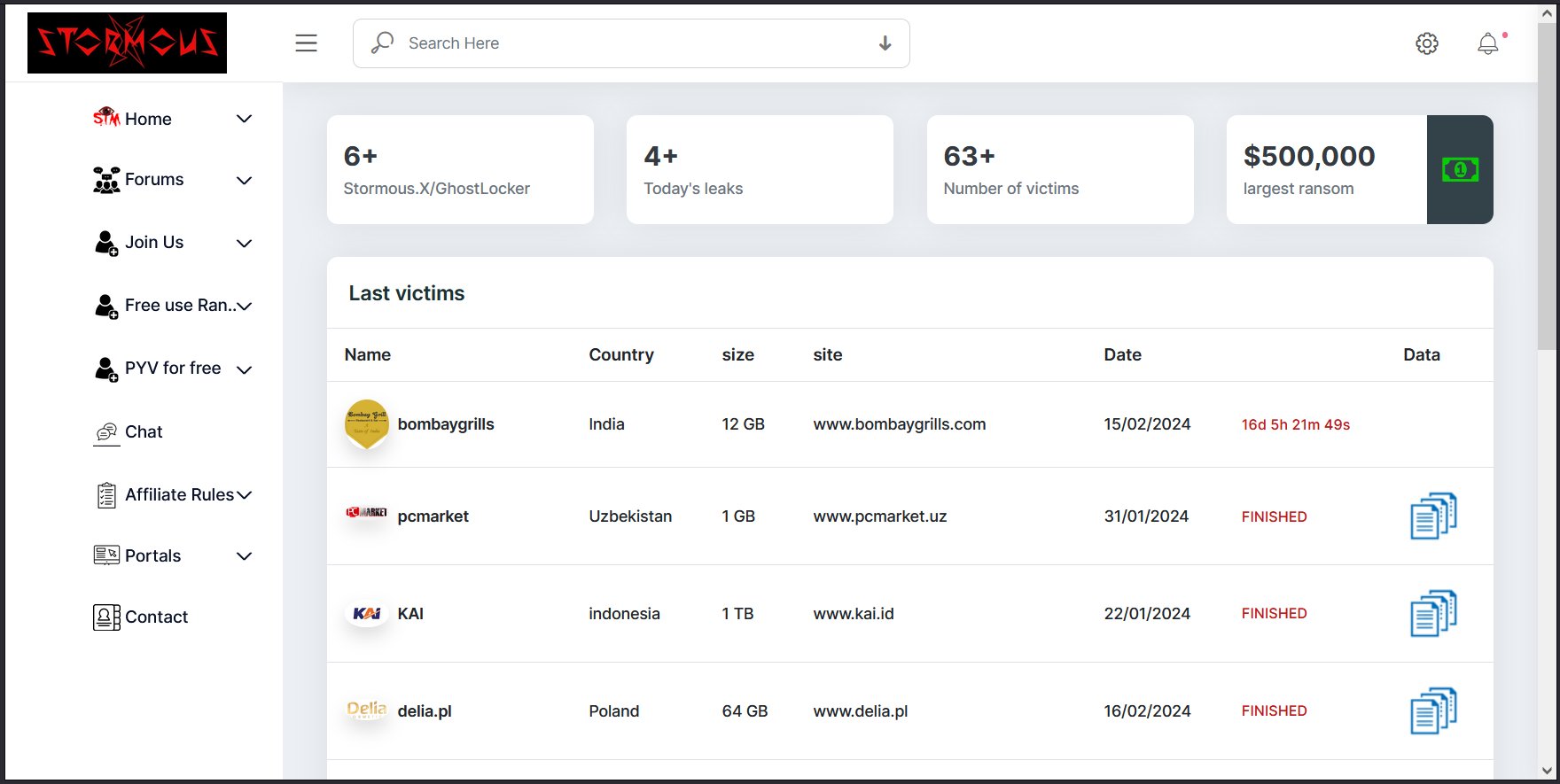Expand the Home menu chevron
1560x784 pixels.
[x=245, y=119]
